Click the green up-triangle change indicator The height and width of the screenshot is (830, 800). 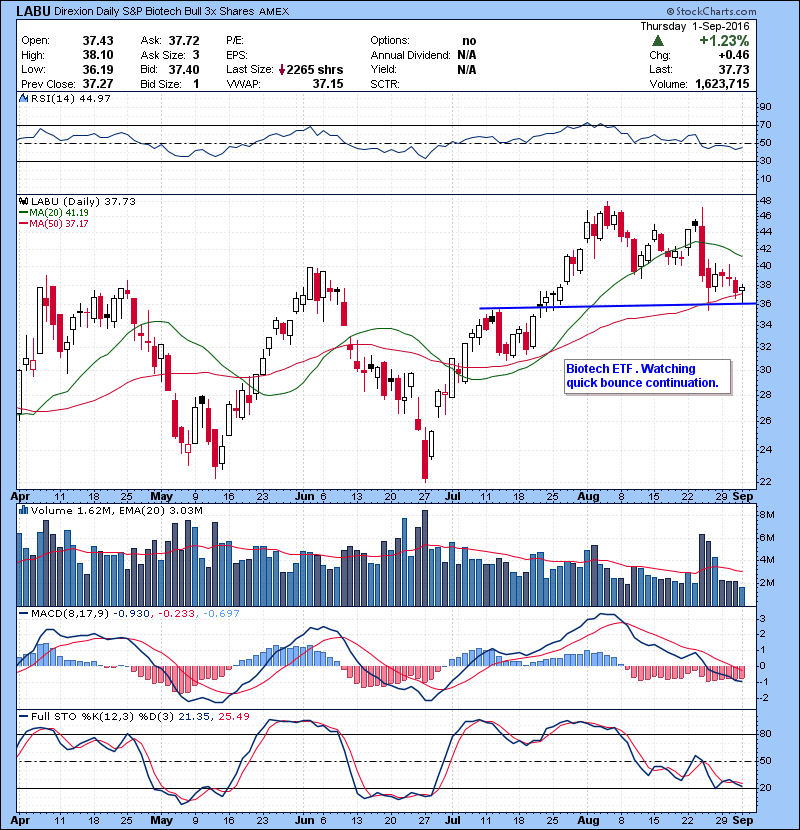pos(658,41)
